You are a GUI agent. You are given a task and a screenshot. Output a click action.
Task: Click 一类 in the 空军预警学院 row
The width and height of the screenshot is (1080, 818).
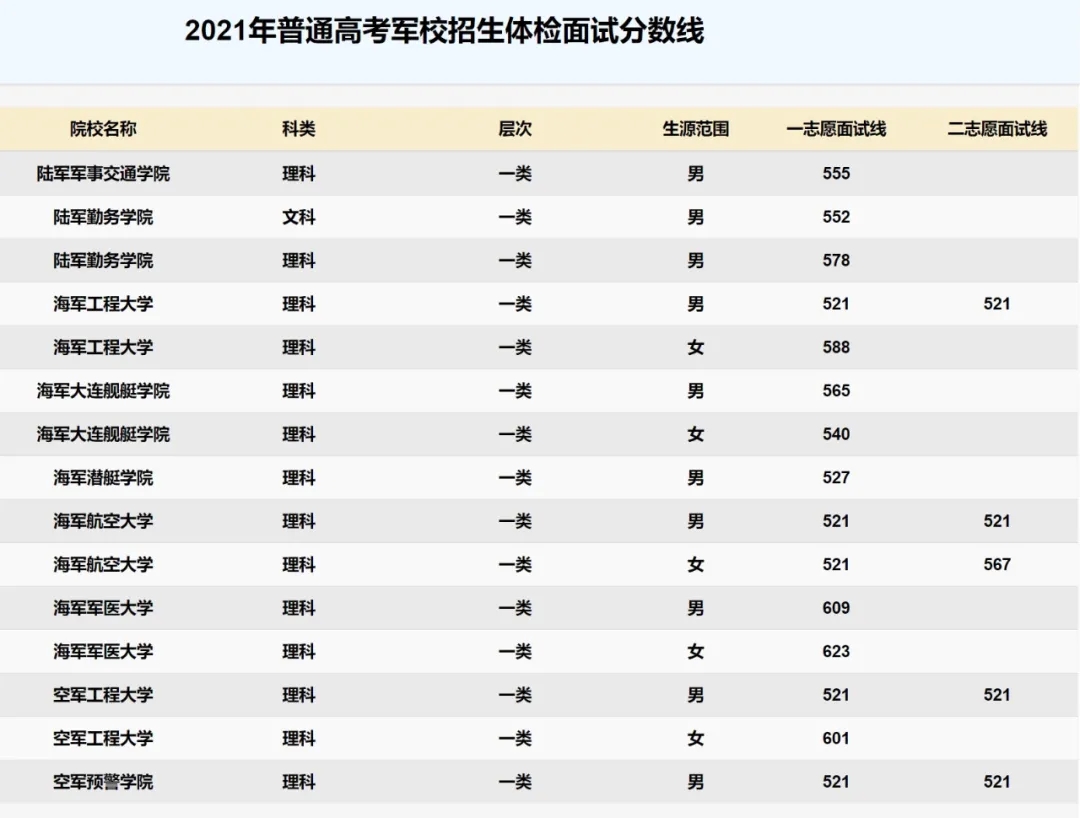click(515, 782)
